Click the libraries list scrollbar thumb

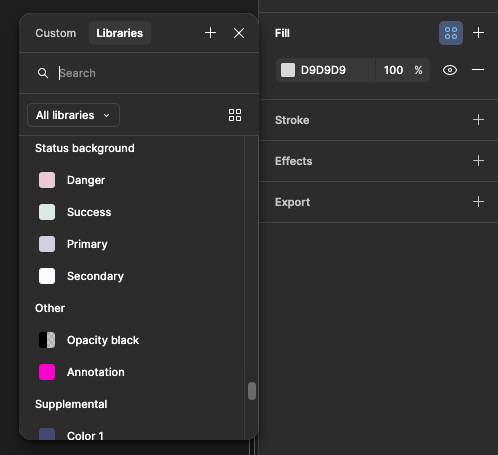click(252, 391)
